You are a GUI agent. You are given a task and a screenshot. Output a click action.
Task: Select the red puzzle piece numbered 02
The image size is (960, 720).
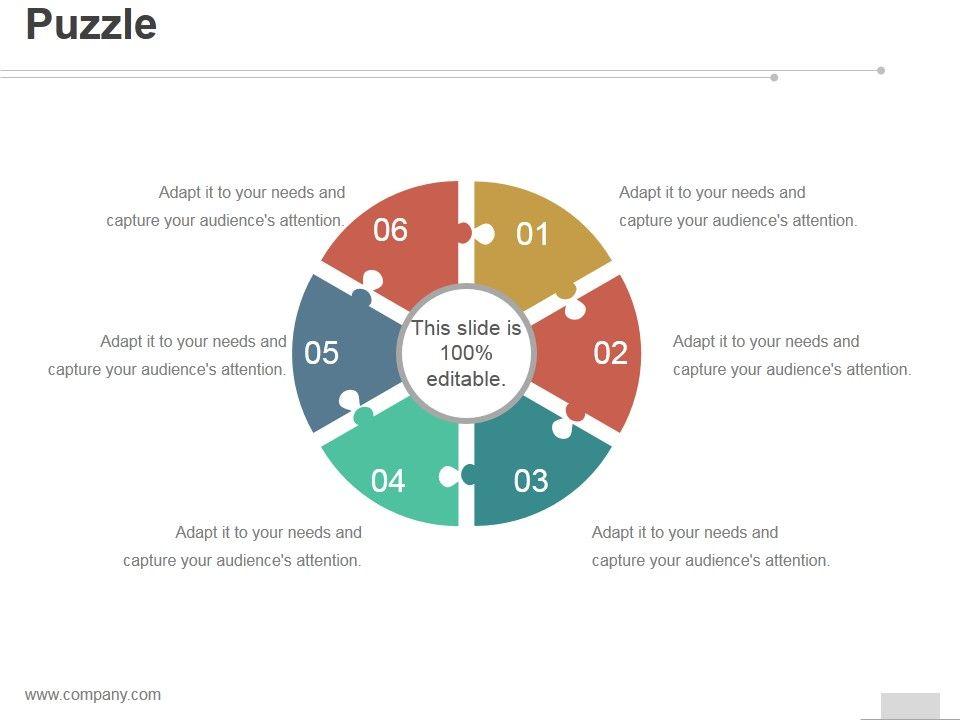pyautogui.click(x=600, y=353)
